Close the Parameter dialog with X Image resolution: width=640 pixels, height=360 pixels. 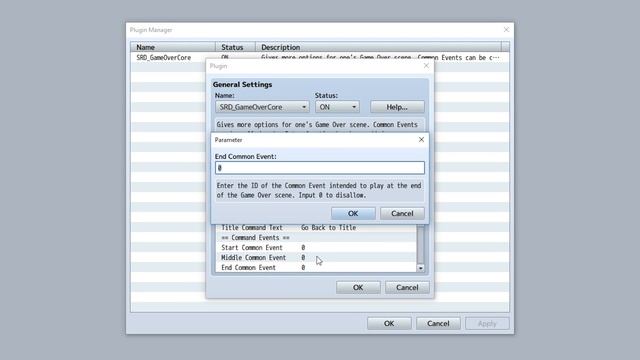point(421,140)
